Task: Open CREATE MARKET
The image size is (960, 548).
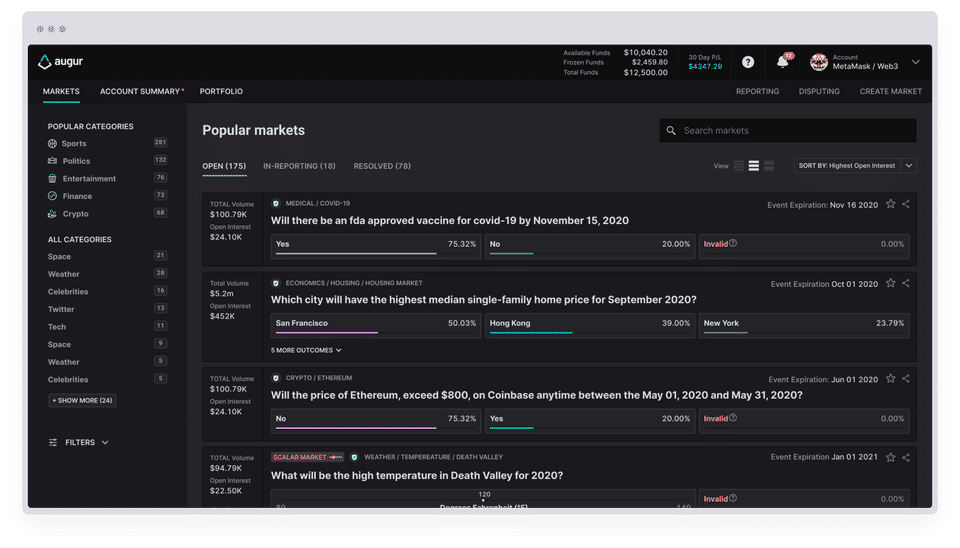Action: point(890,91)
